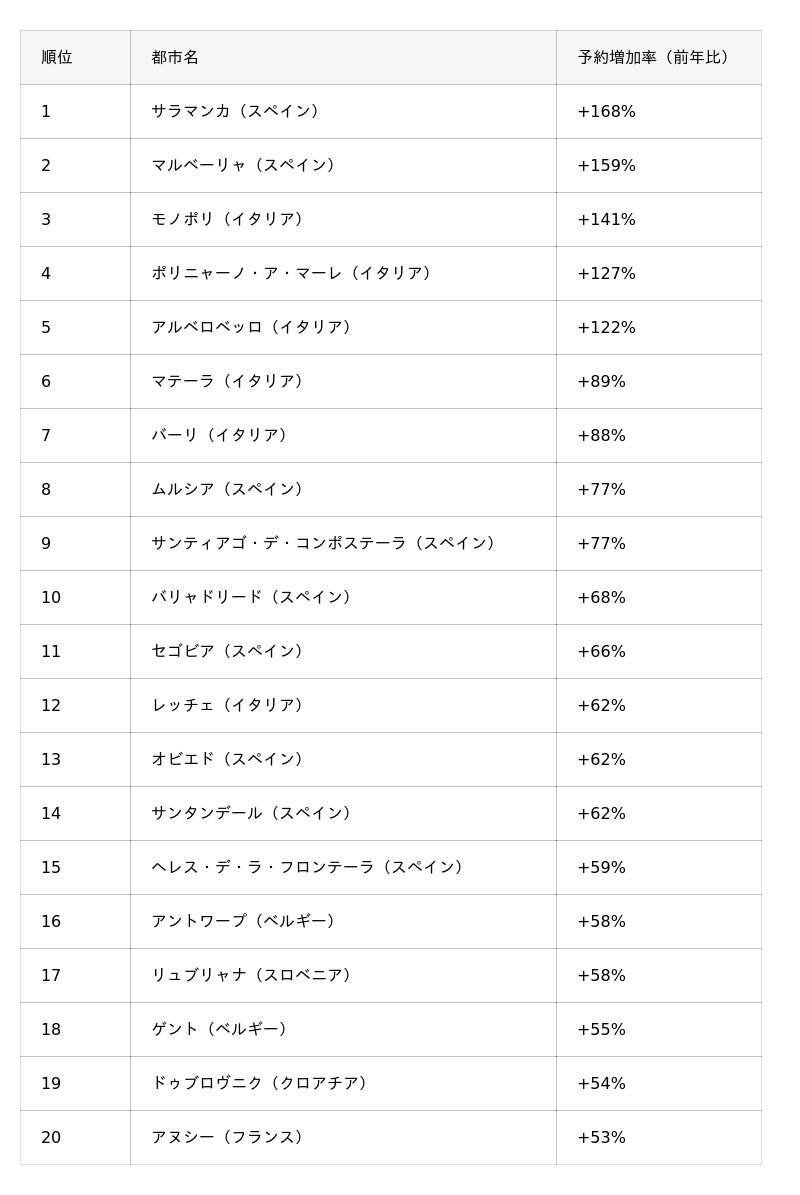Select ヘレス・デ・ラ・フロンテーラ（スペイン） cell
The height and width of the screenshot is (1195, 800).
click(x=310, y=868)
